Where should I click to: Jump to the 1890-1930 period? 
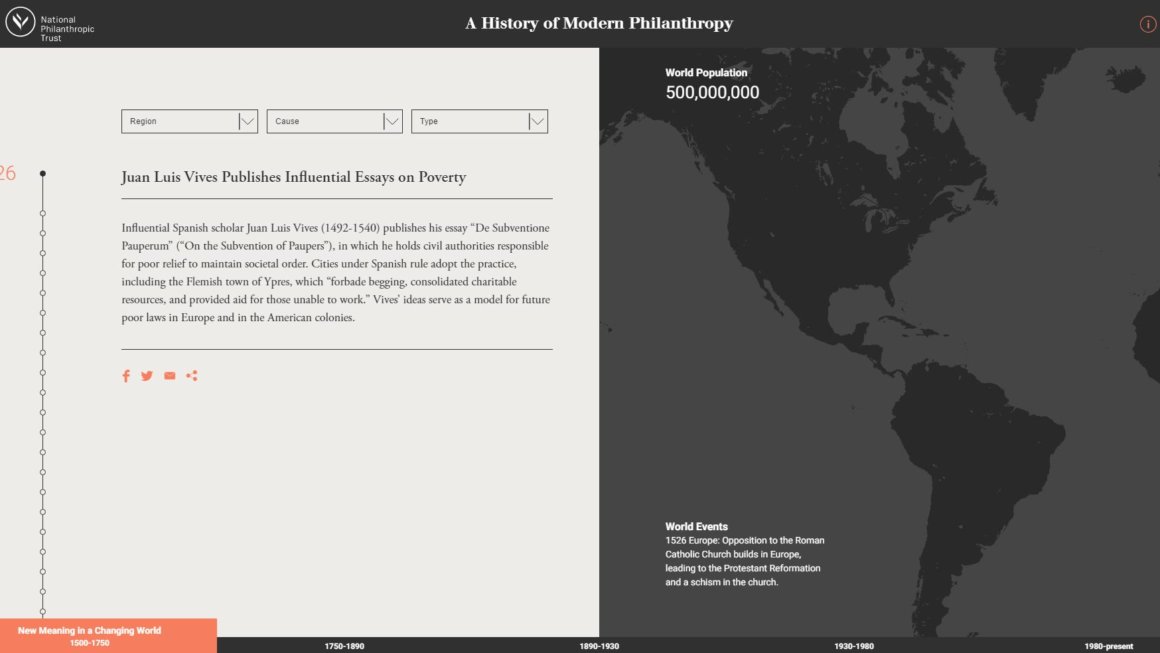tap(599, 646)
